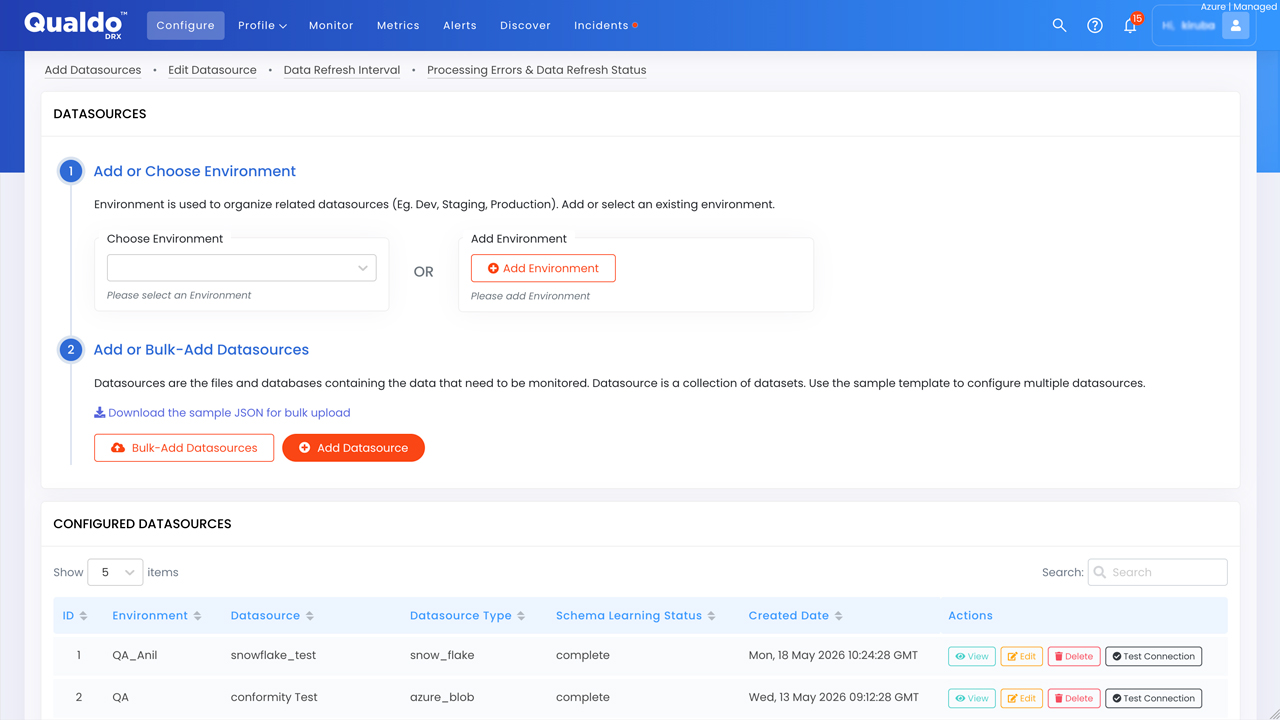
Task: Open the Alerts tab
Action: point(460,26)
